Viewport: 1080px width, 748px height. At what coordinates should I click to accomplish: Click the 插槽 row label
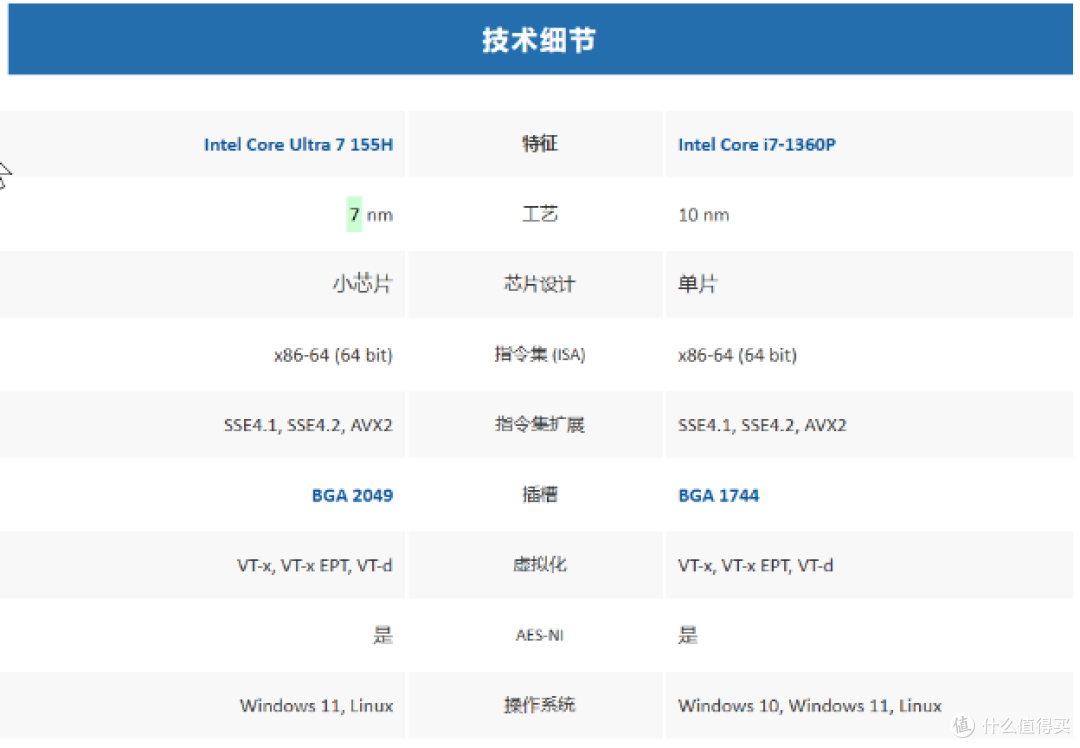(539, 495)
